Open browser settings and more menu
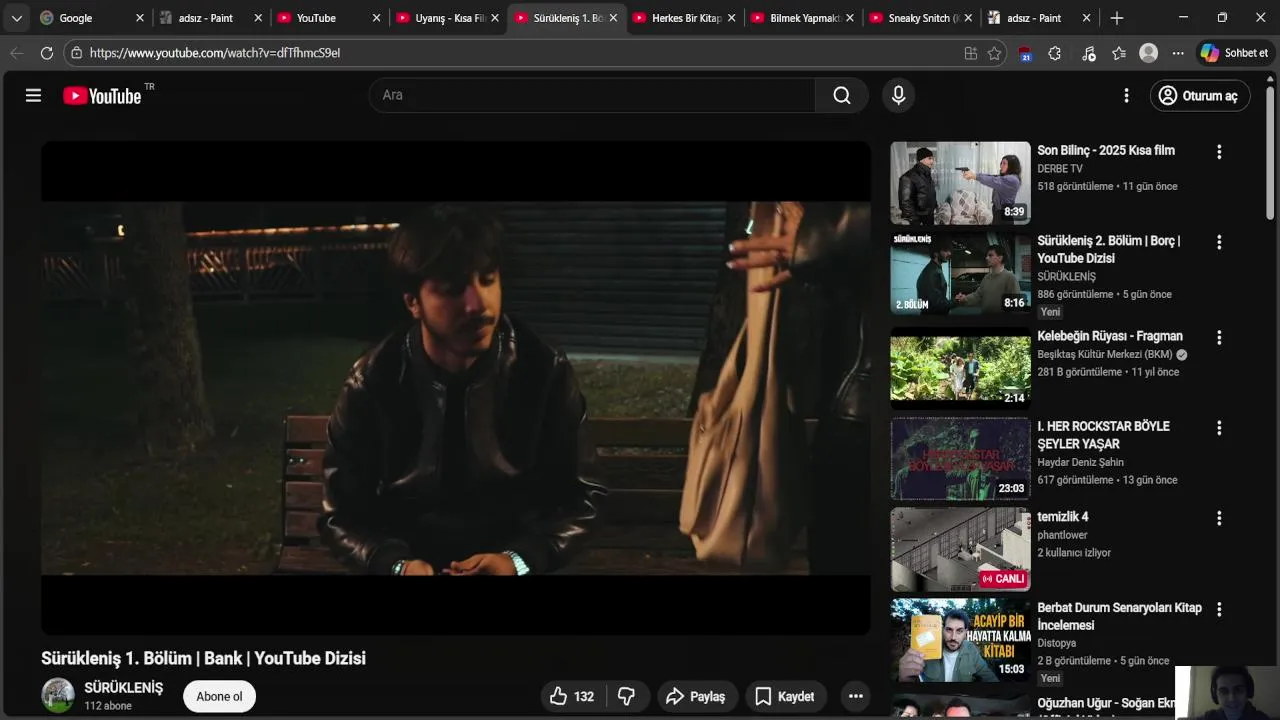The height and width of the screenshot is (720, 1280). point(1178,53)
